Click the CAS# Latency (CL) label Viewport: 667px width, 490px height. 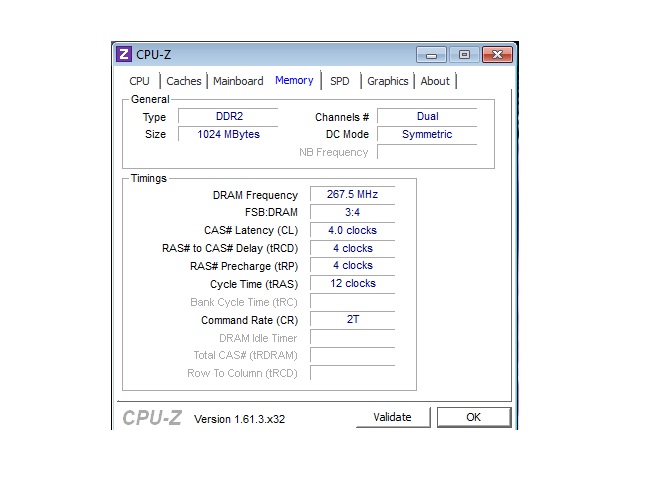pos(251,231)
